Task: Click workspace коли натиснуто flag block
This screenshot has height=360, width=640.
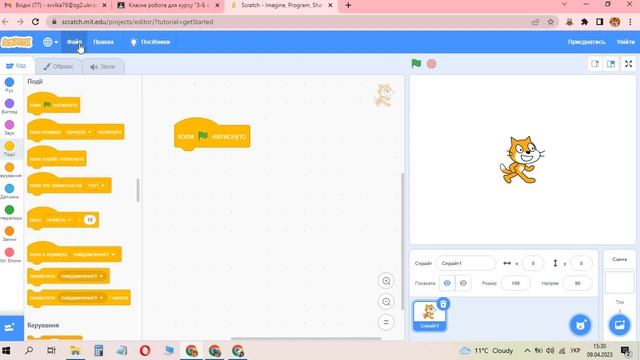Action: (212, 136)
